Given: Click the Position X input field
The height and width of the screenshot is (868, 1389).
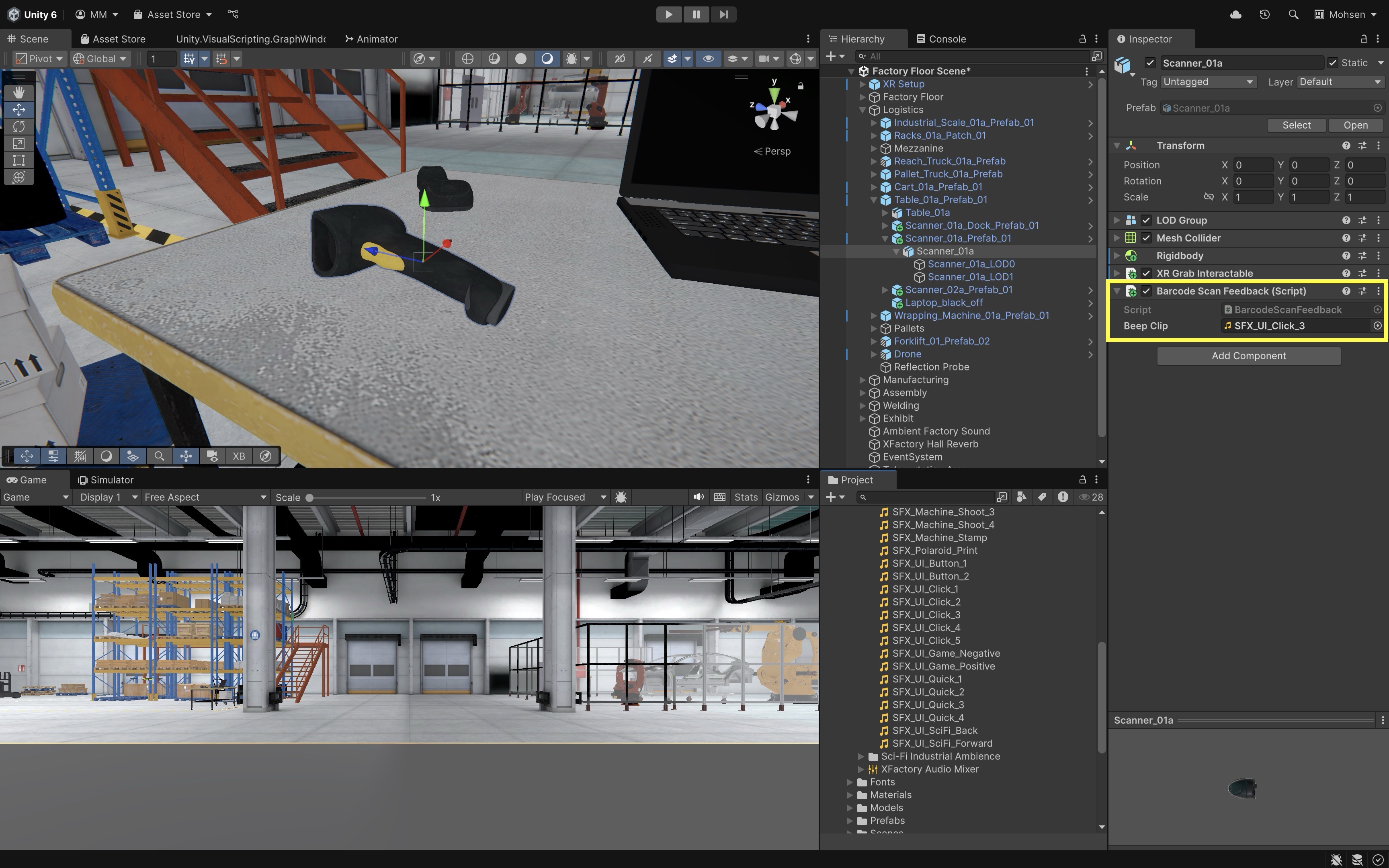Looking at the screenshot, I should pos(1253,165).
